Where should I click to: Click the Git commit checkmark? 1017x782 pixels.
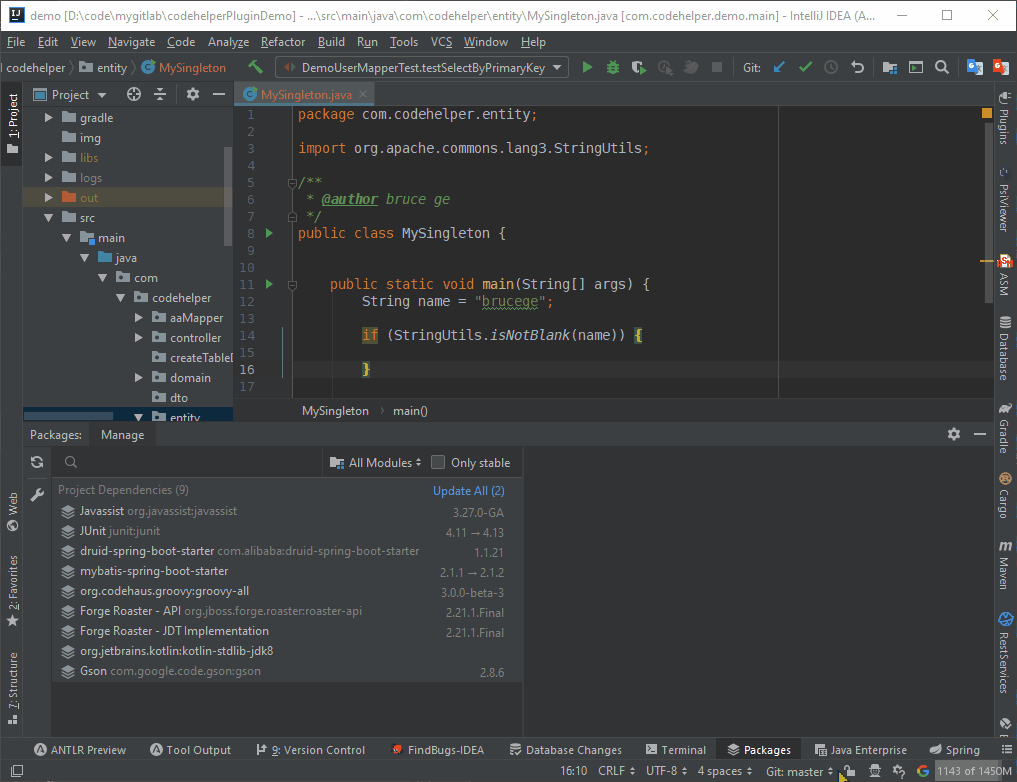coord(805,67)
